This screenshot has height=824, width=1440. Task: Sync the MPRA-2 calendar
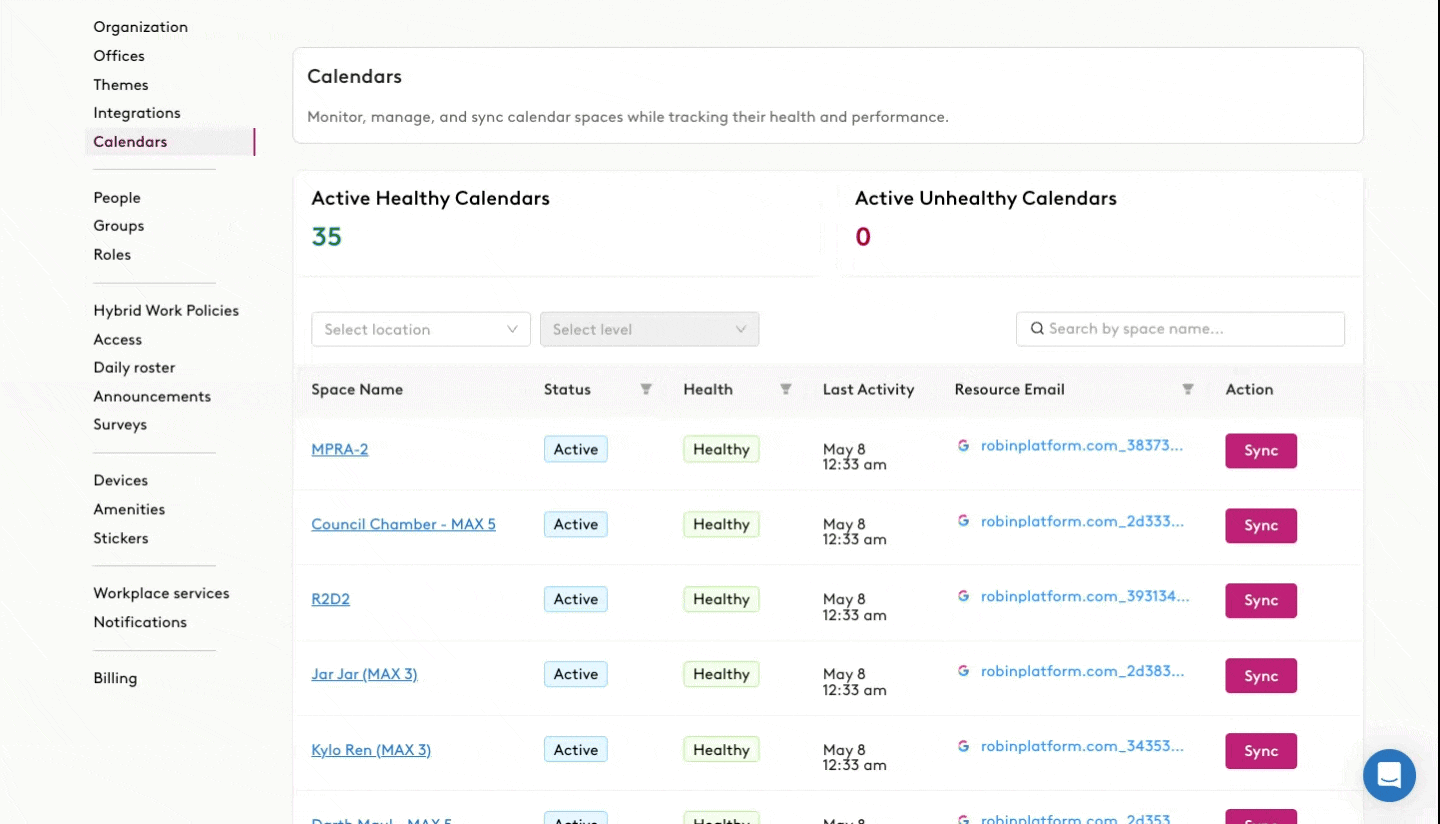click(1261, 451)
